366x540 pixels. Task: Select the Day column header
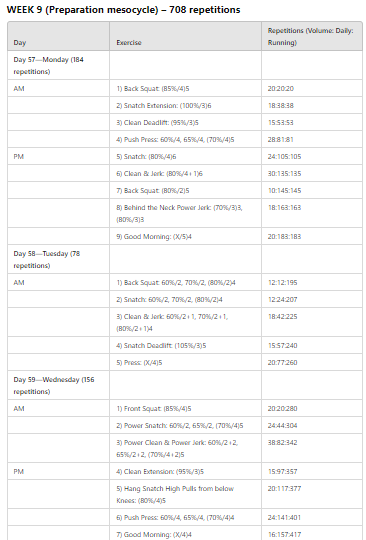[59, 37]
